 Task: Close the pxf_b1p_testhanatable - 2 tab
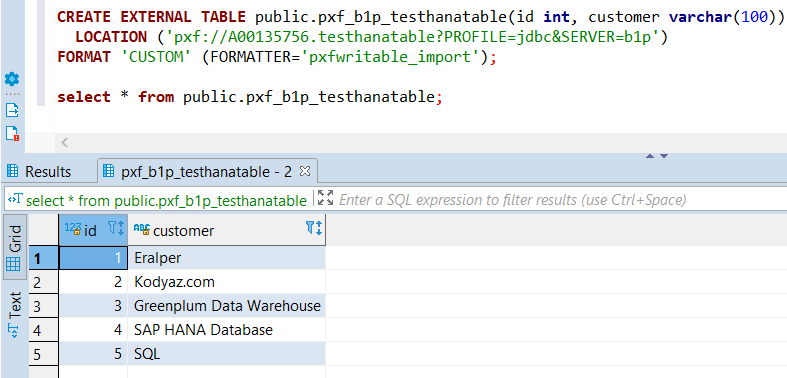pos(304,171)
